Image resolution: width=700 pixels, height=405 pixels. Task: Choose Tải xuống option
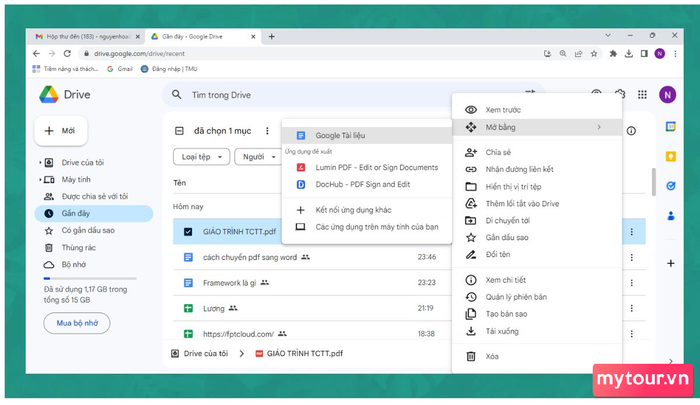click(537, 331)
